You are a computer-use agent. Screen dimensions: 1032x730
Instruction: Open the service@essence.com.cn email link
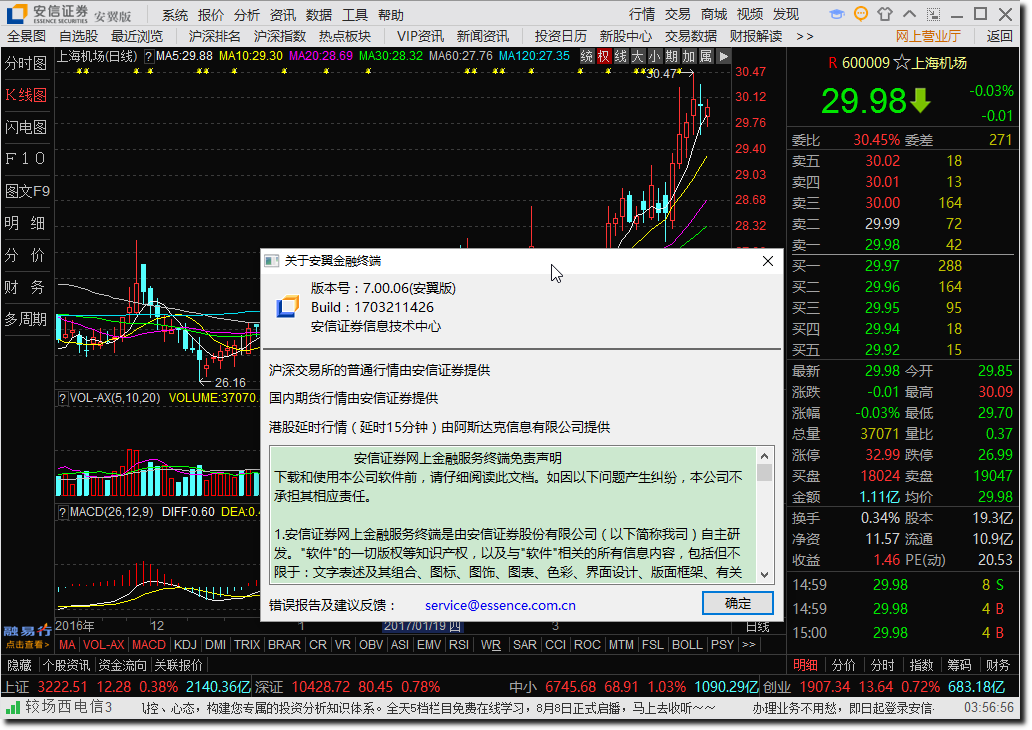pos(500,606)
